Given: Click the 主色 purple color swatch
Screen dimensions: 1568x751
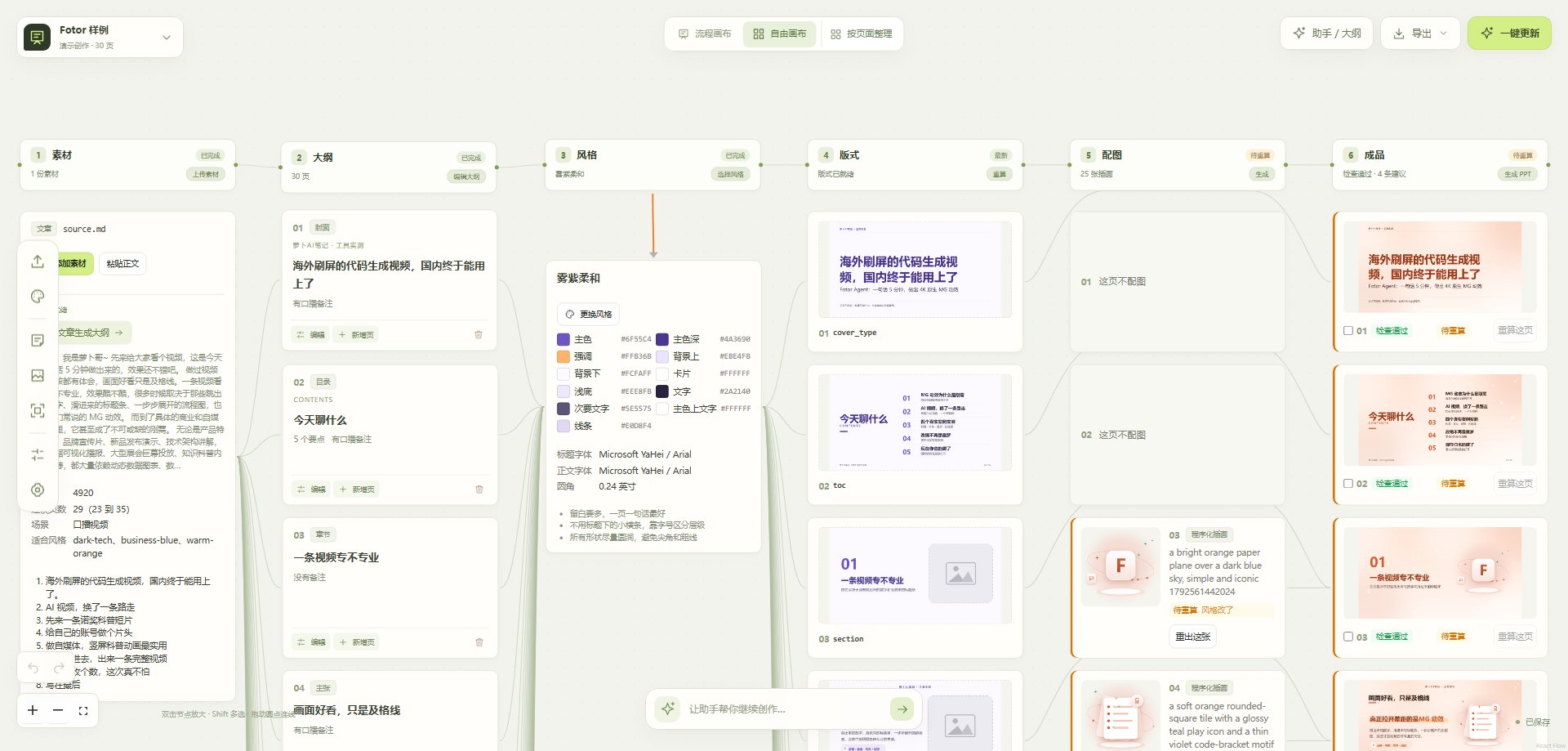Looking at the screenshot, I should (563, 339).
